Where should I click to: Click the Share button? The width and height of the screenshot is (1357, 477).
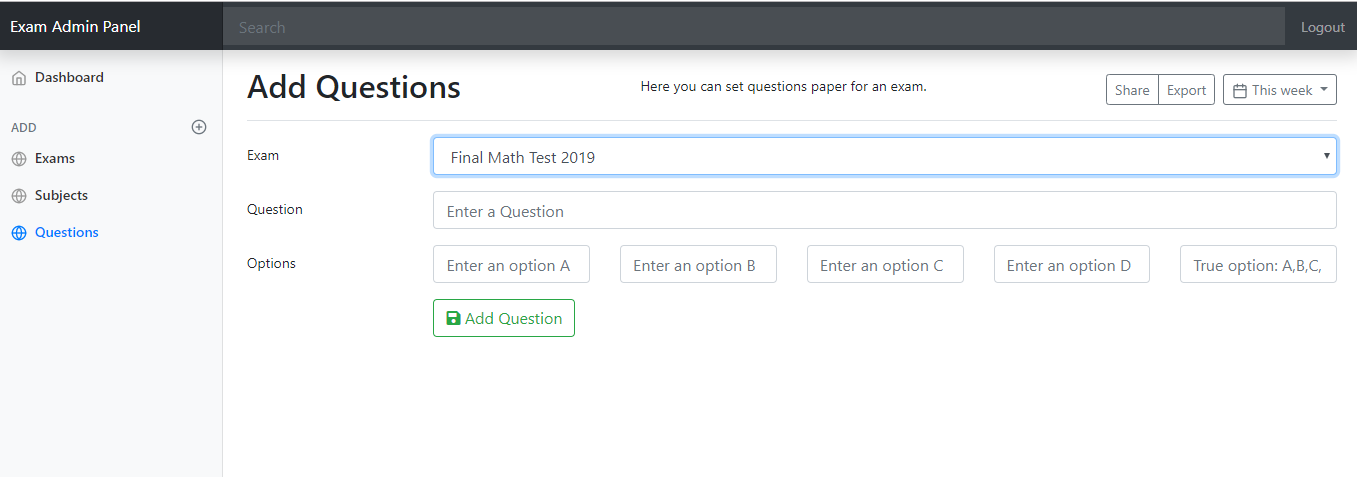click(x=1132, y=90)
